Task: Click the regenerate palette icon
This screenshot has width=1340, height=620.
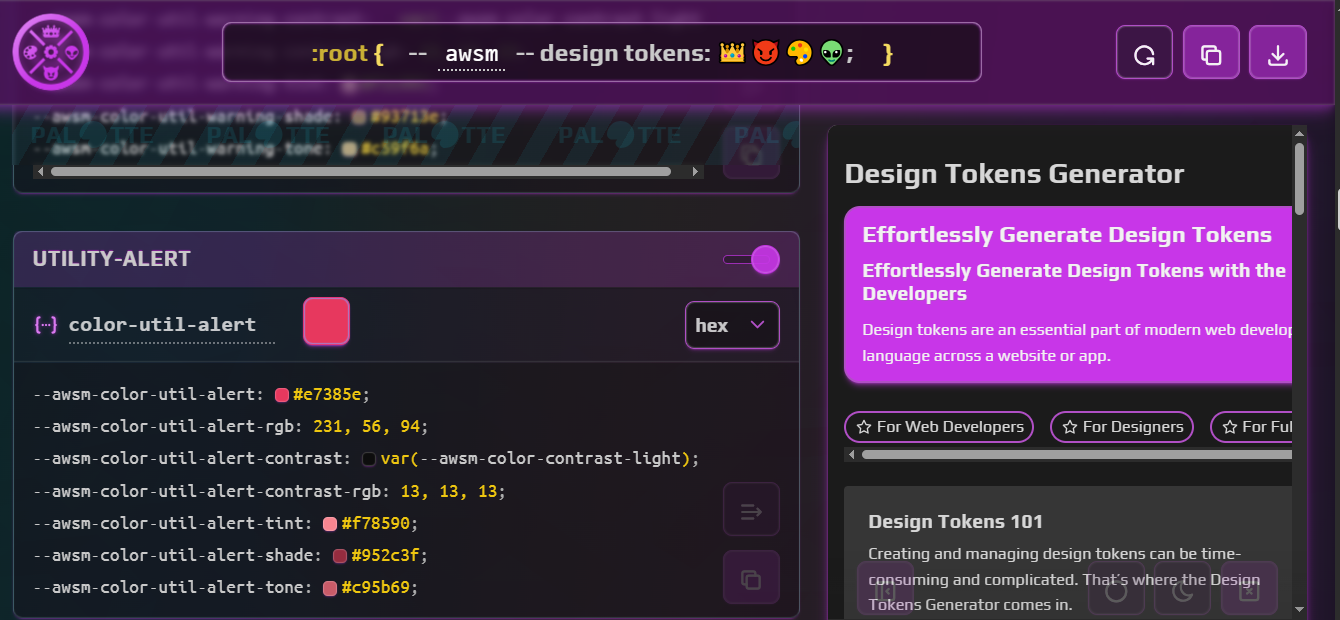Action: coord(1144,52)
